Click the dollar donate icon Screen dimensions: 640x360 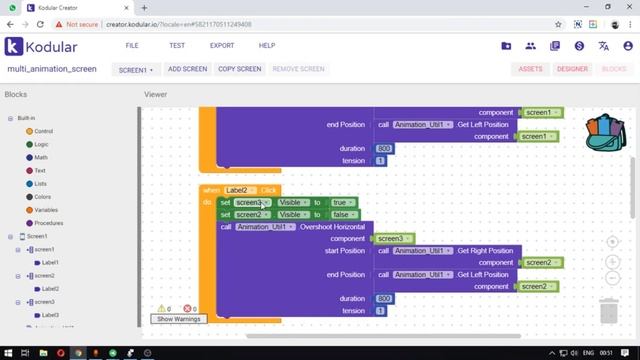[579, 46]
